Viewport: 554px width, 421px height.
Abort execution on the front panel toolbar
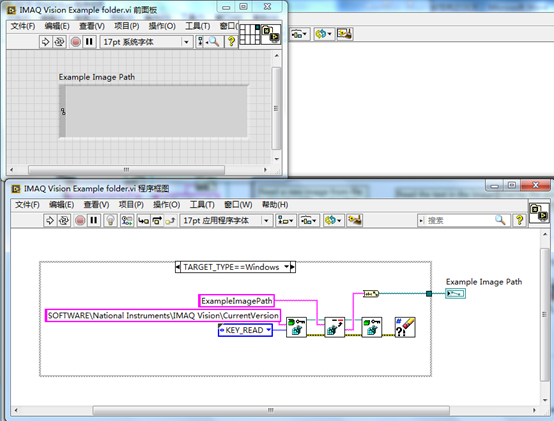click(76, 42)
